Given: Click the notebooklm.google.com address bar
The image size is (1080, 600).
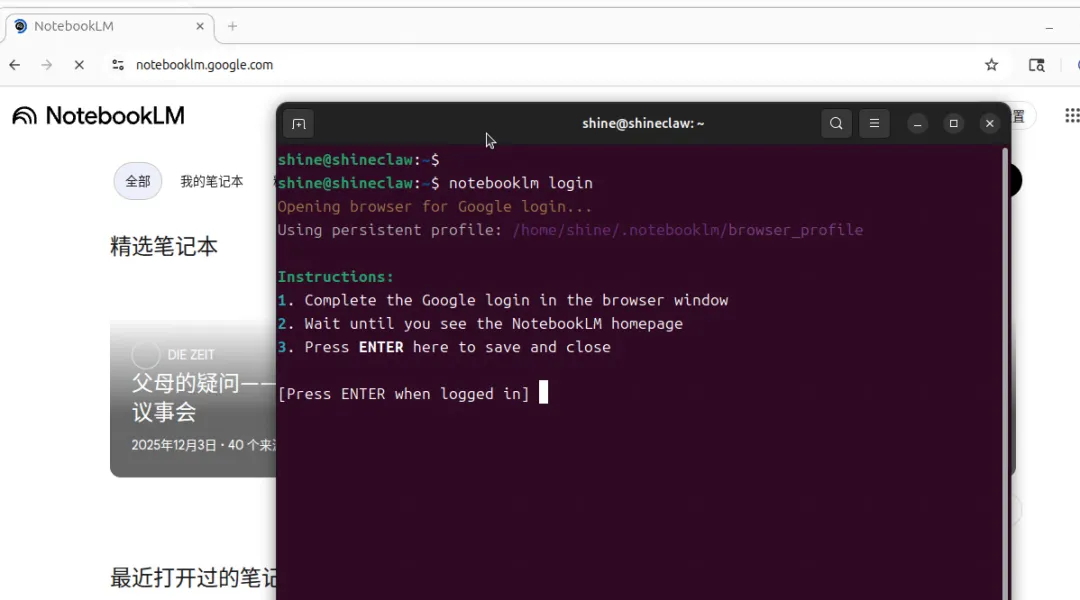Looking at the screenshot, I should pos(205,65).
